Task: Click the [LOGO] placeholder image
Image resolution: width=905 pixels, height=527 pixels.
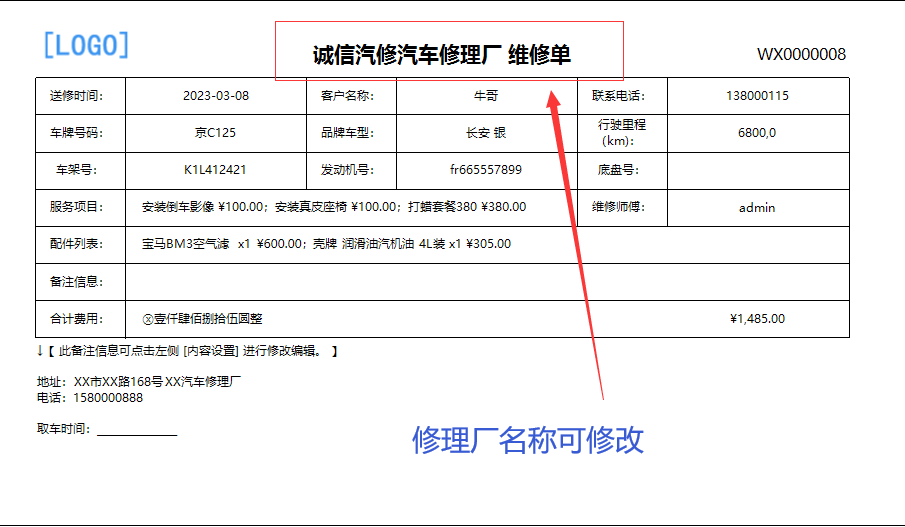Action: 86,45
